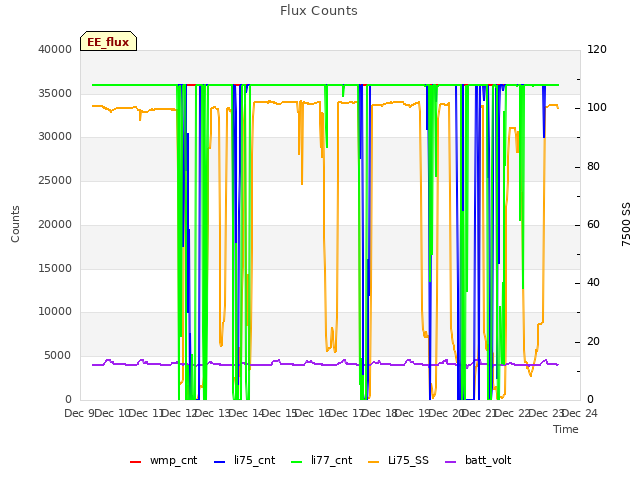The image size is (640, 480).
Task: Click the green li77_cnt legend swatch
Action: pos(297,462)
